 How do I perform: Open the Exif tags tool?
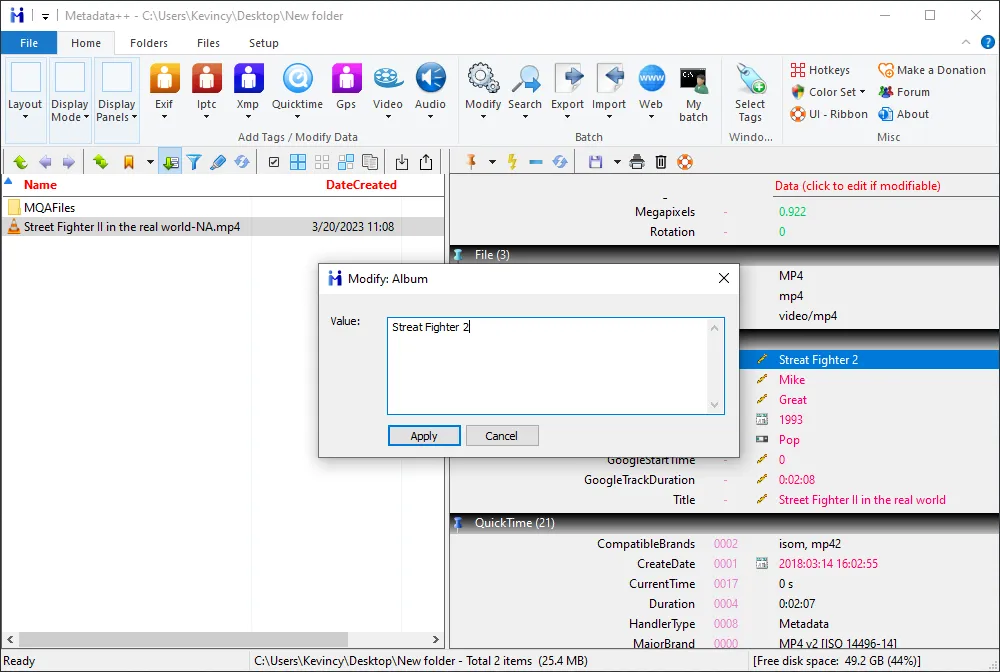[x=164, y=87]
